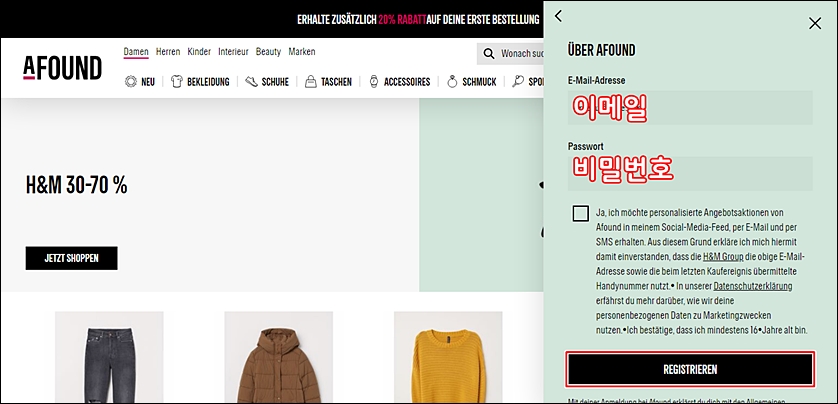Open the yellow knit sweater thumbnail
The width and height of the screenshot is (838, 404).
(x=448, y=358)
